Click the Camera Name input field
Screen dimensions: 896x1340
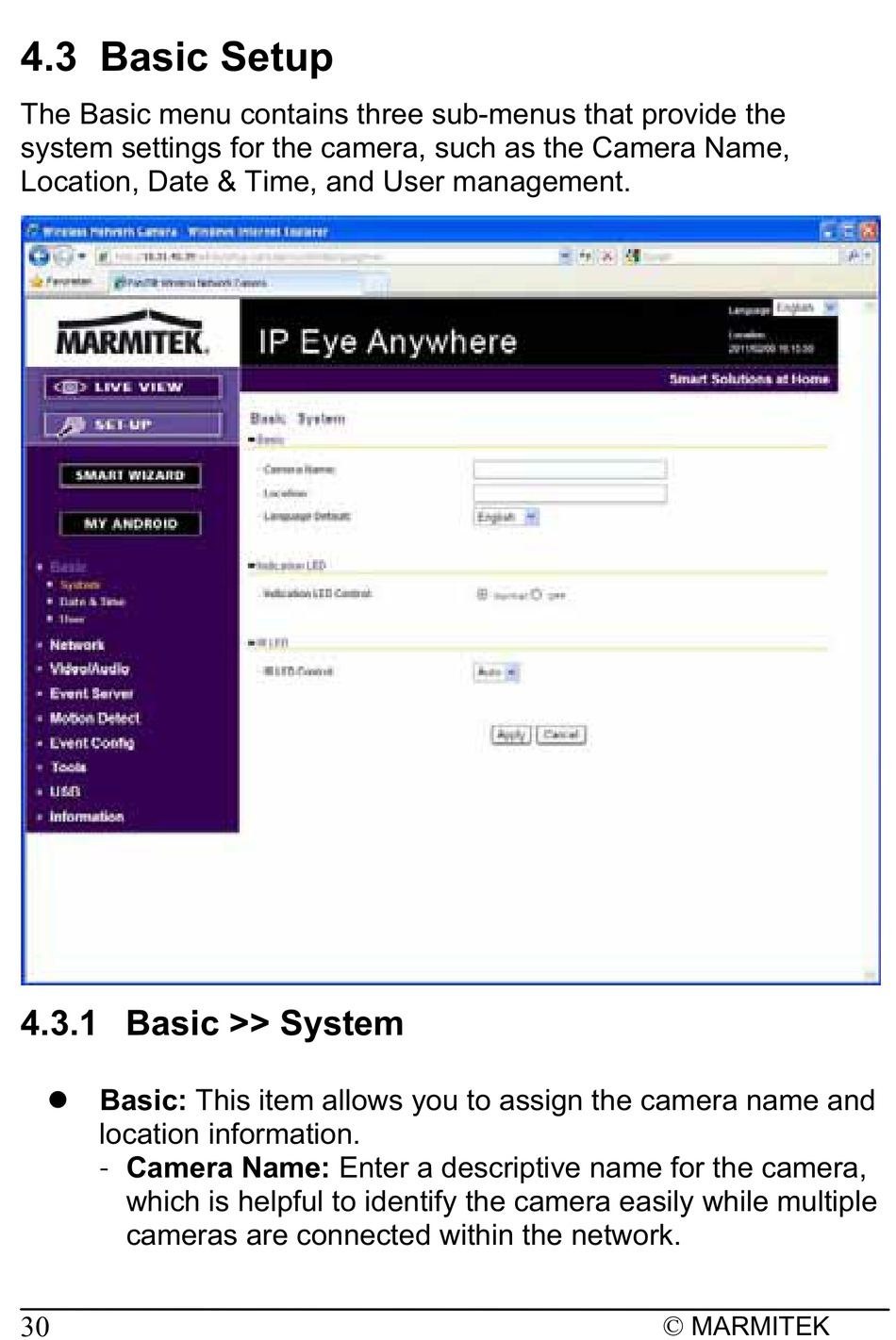[570, 470]
